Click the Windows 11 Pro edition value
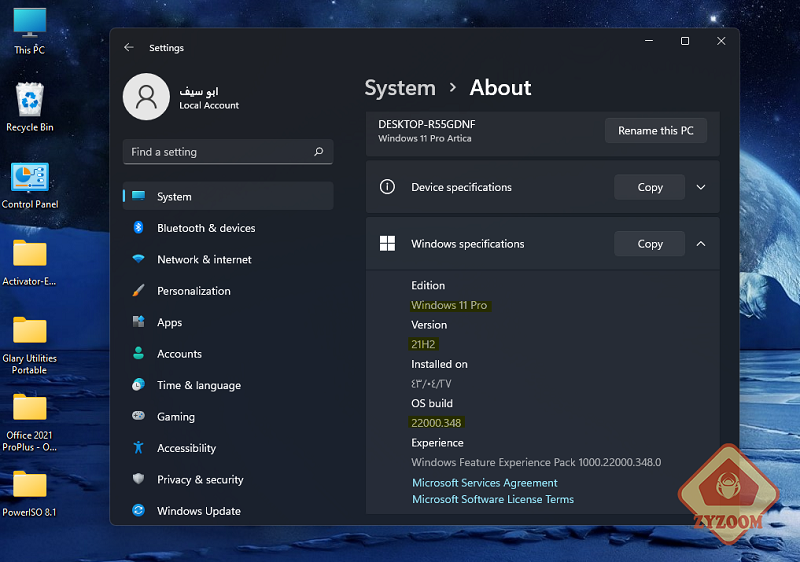This screenshot has height=562, width=800. pyautogui.click(x=449, y=305)
